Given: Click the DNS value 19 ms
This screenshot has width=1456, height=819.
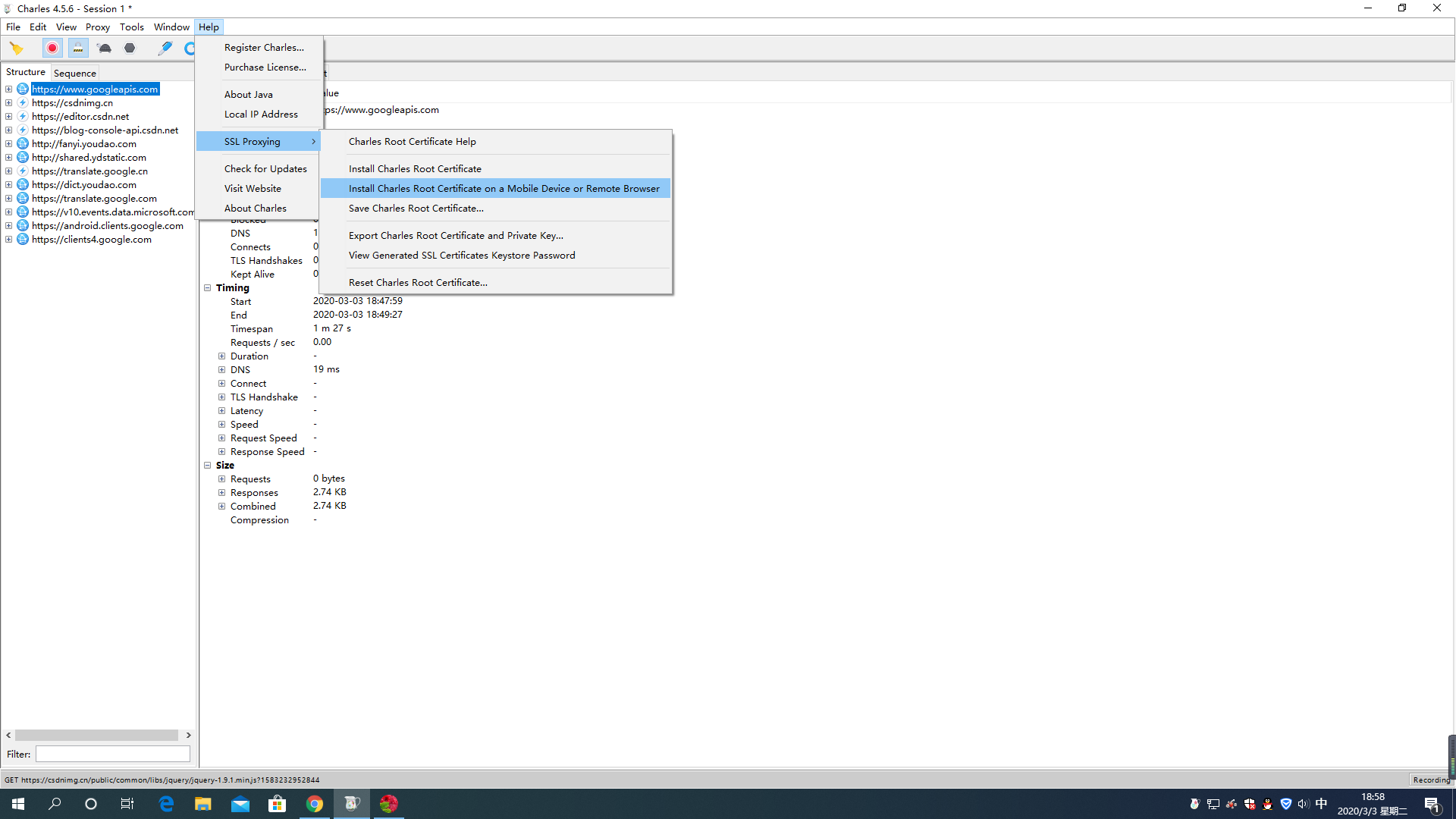Looking at the screenshot, I should pyautogui.click(x=326, y=369).
